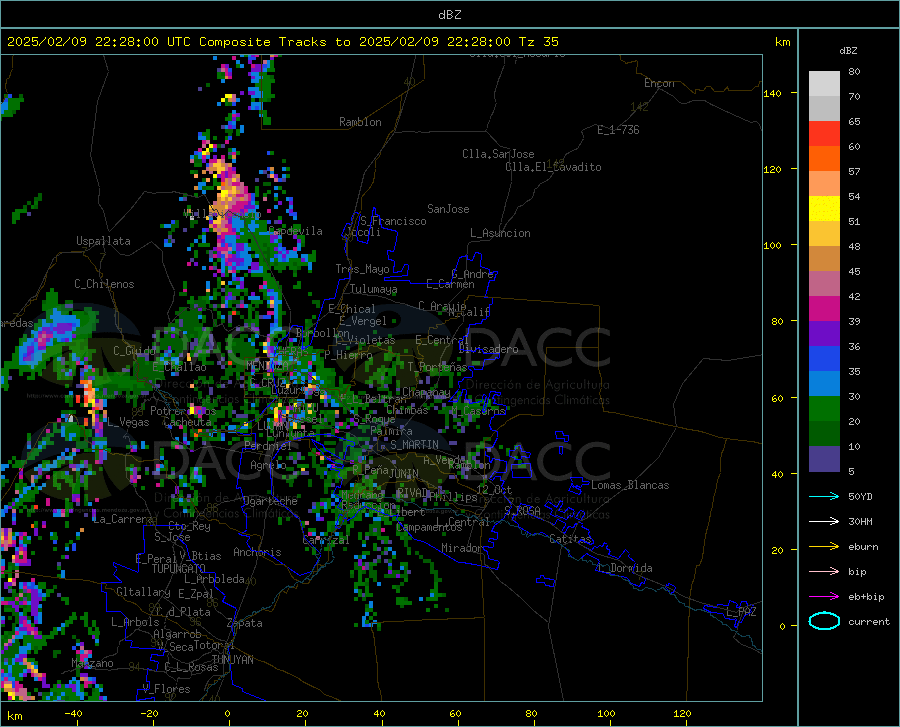Click the 'Tz 35' text in header
Screen dimensions: 900x727
point(538,42)
